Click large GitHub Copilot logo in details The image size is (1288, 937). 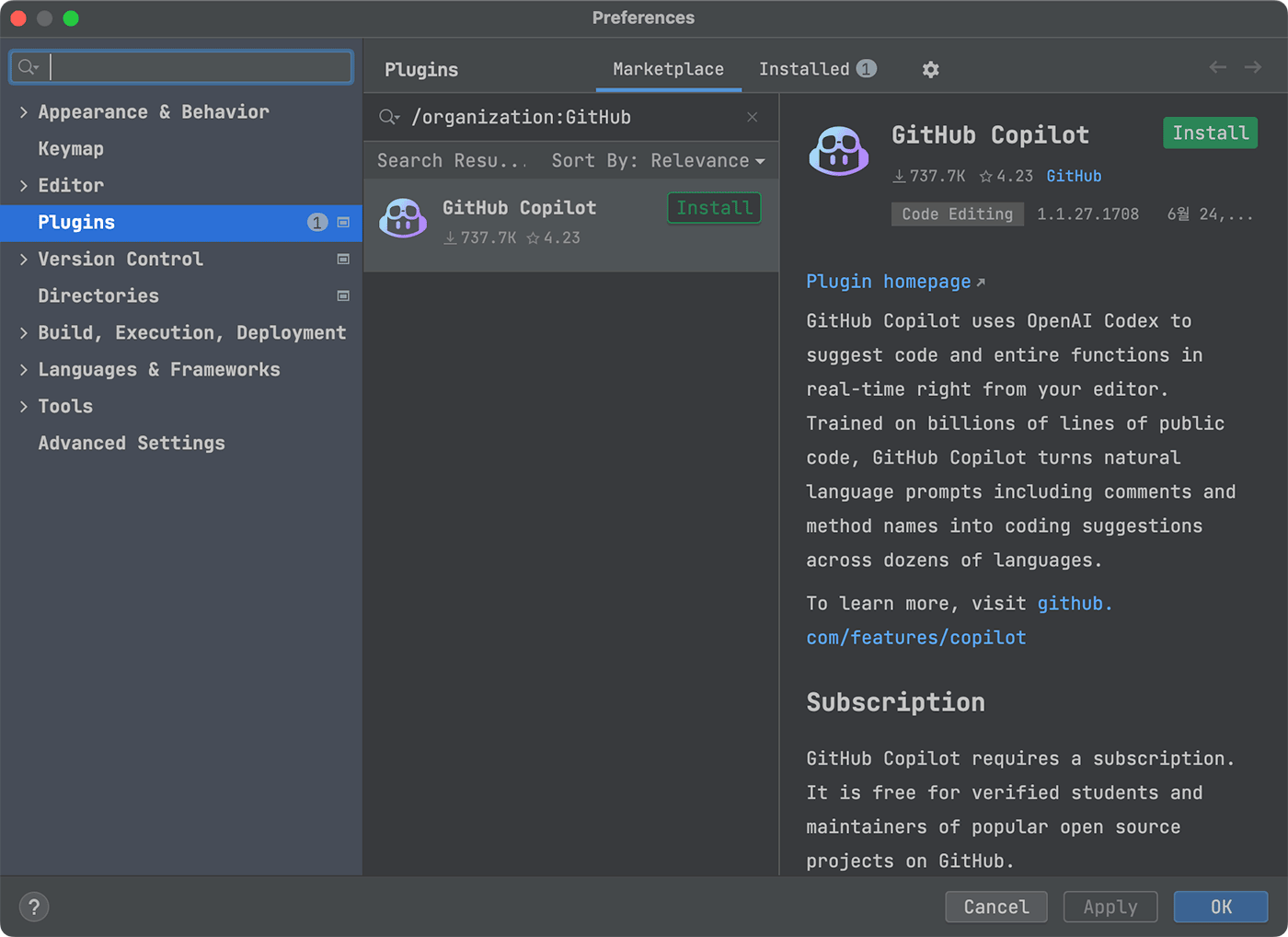pos(838,150)
